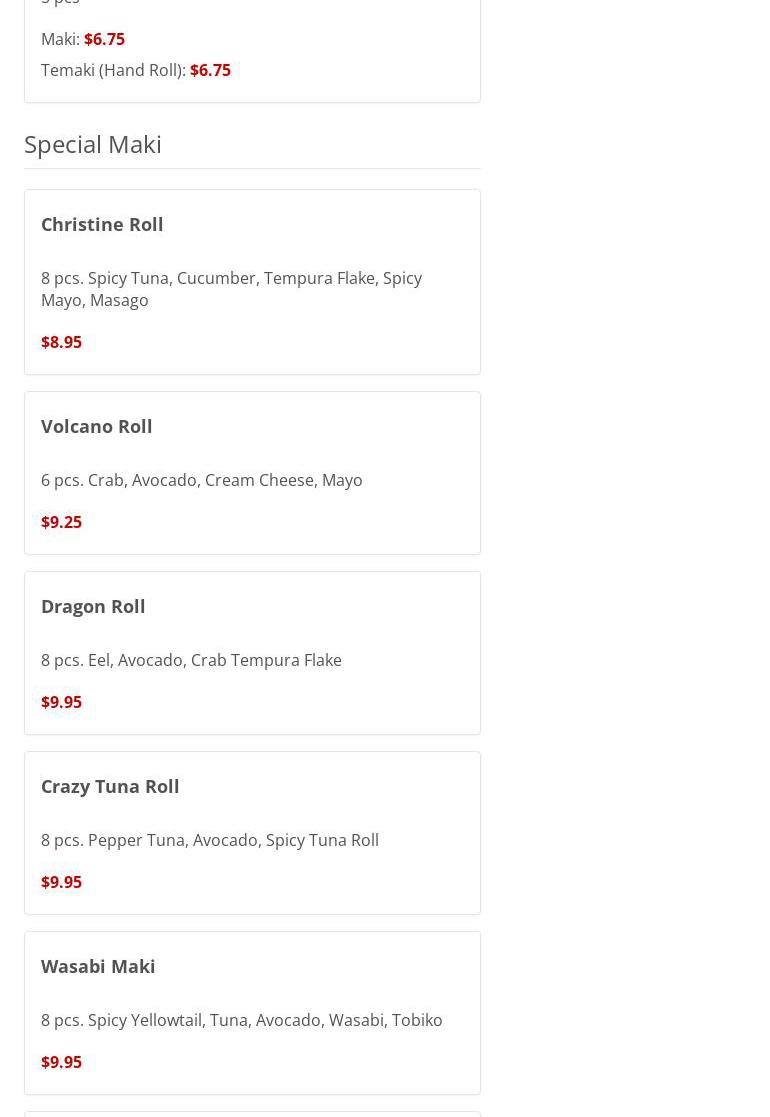The height and width of the screenshot is (1117, 770).
Task: Click the Dragon Roll $9.95 price
Action: (x=61, y=702)
